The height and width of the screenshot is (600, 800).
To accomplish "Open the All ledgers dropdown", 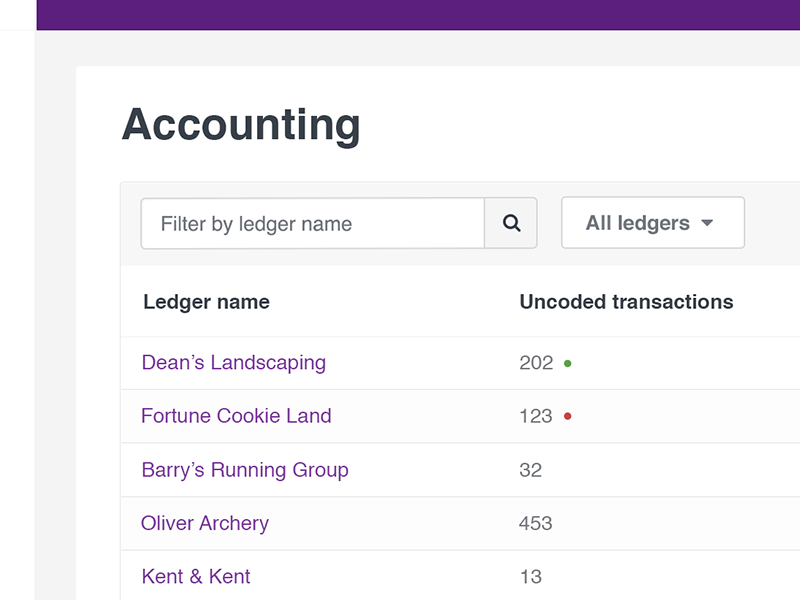I will 652,222.
